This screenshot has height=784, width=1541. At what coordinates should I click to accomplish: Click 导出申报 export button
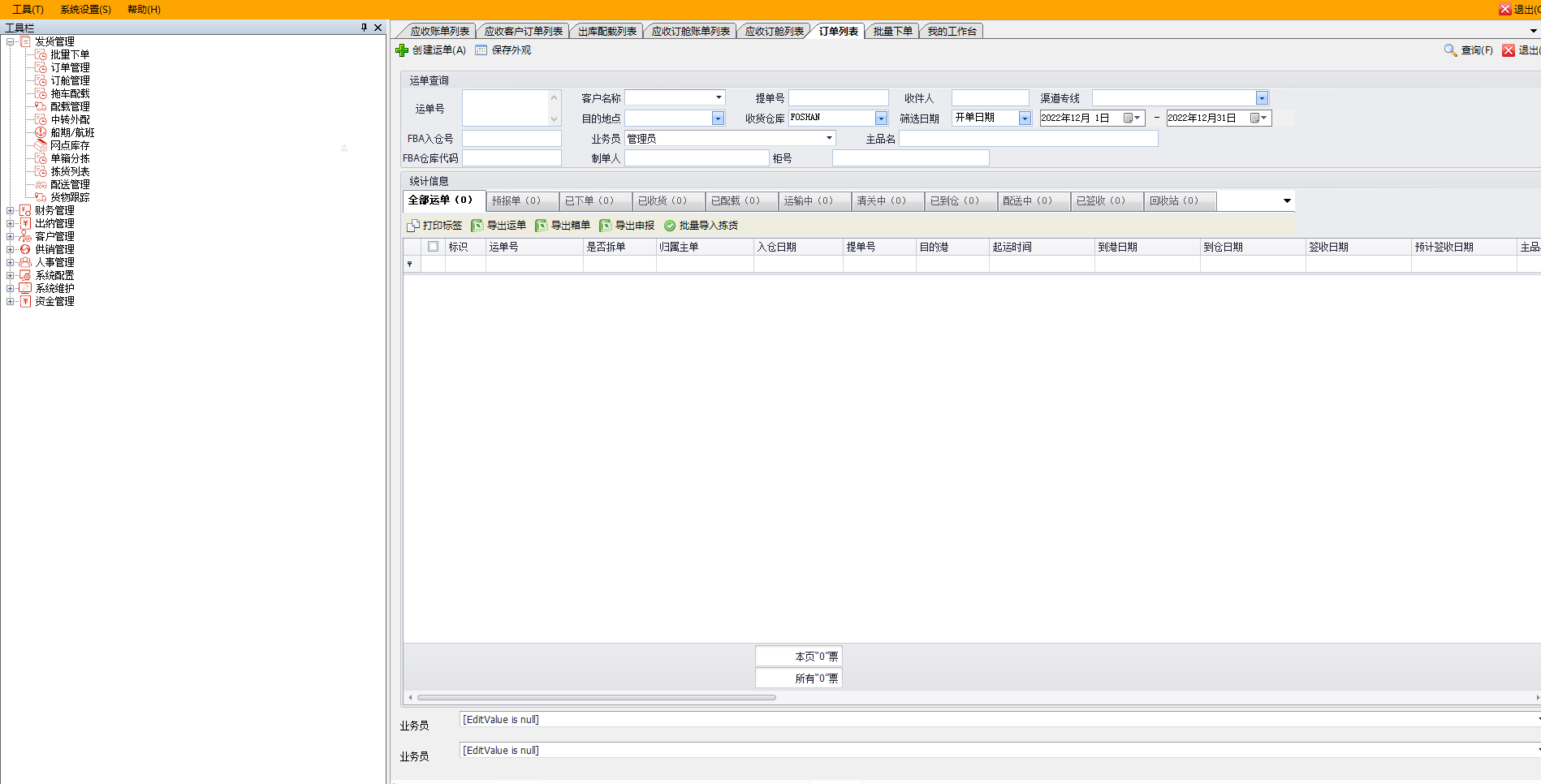[627, 226]
